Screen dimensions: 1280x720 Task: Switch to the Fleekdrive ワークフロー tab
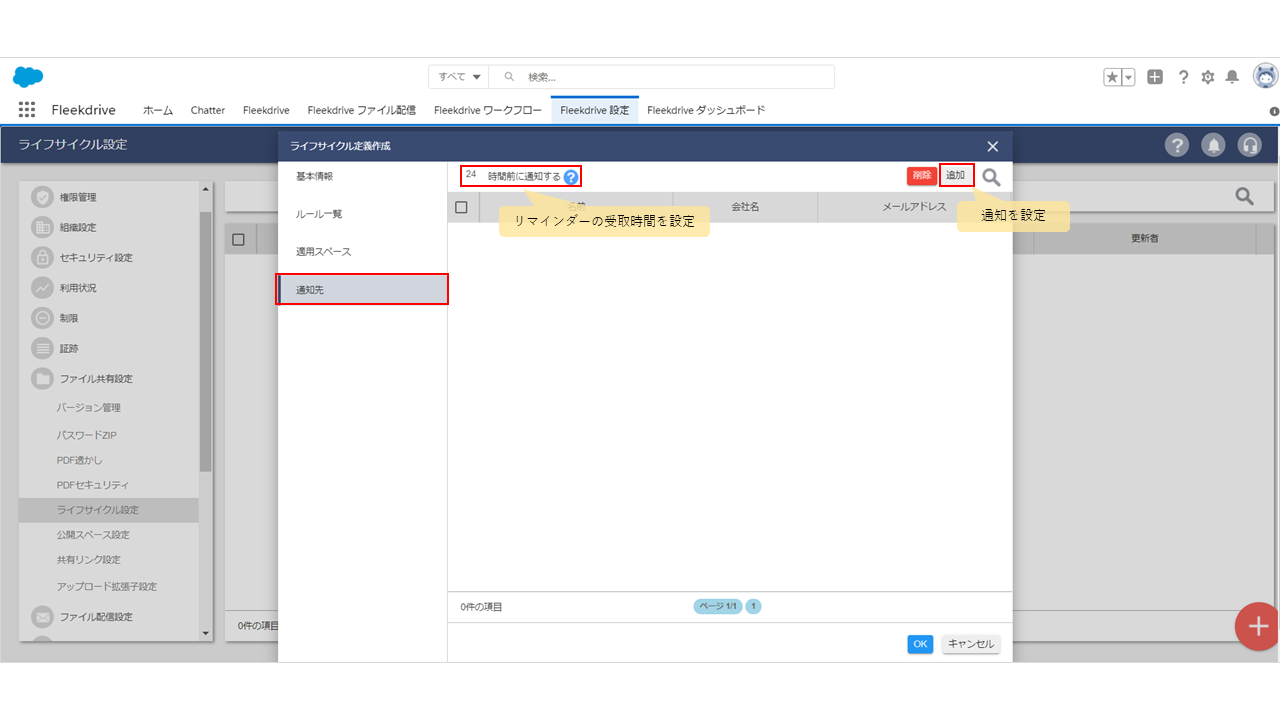pyautogui.click(x=487, y=110)
